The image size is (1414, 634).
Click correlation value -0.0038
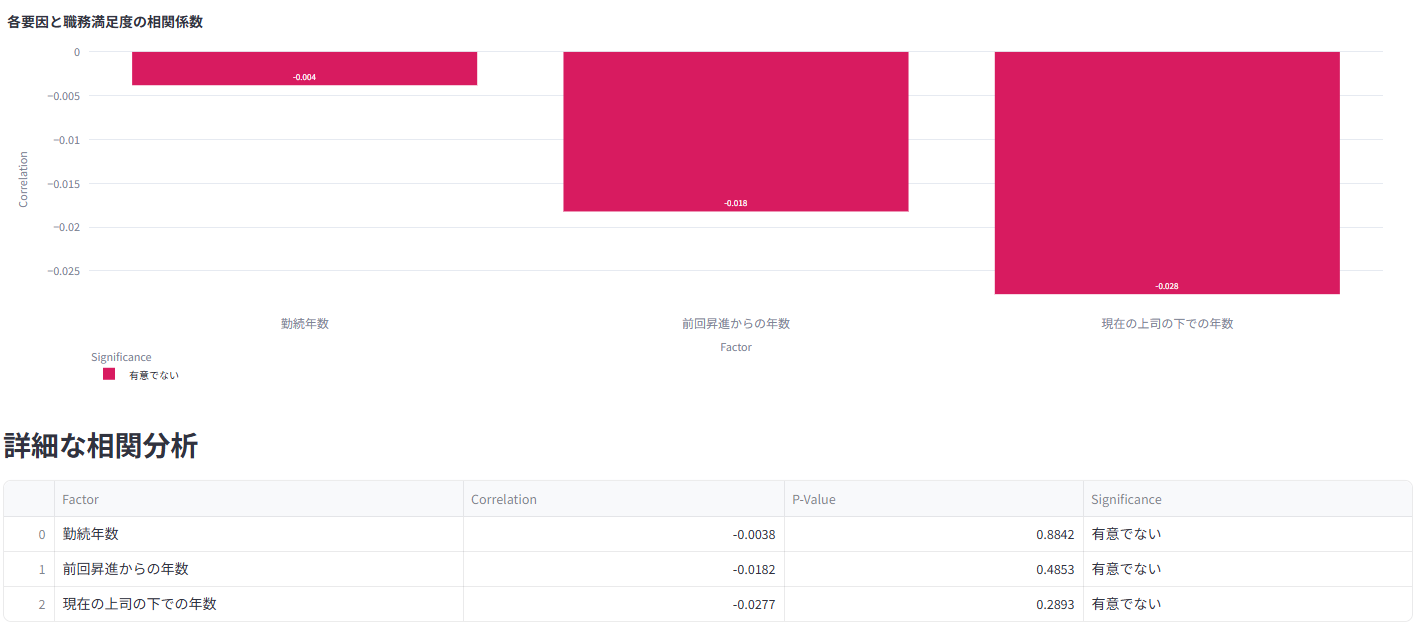pyautogui.click(x=623, y=534)
